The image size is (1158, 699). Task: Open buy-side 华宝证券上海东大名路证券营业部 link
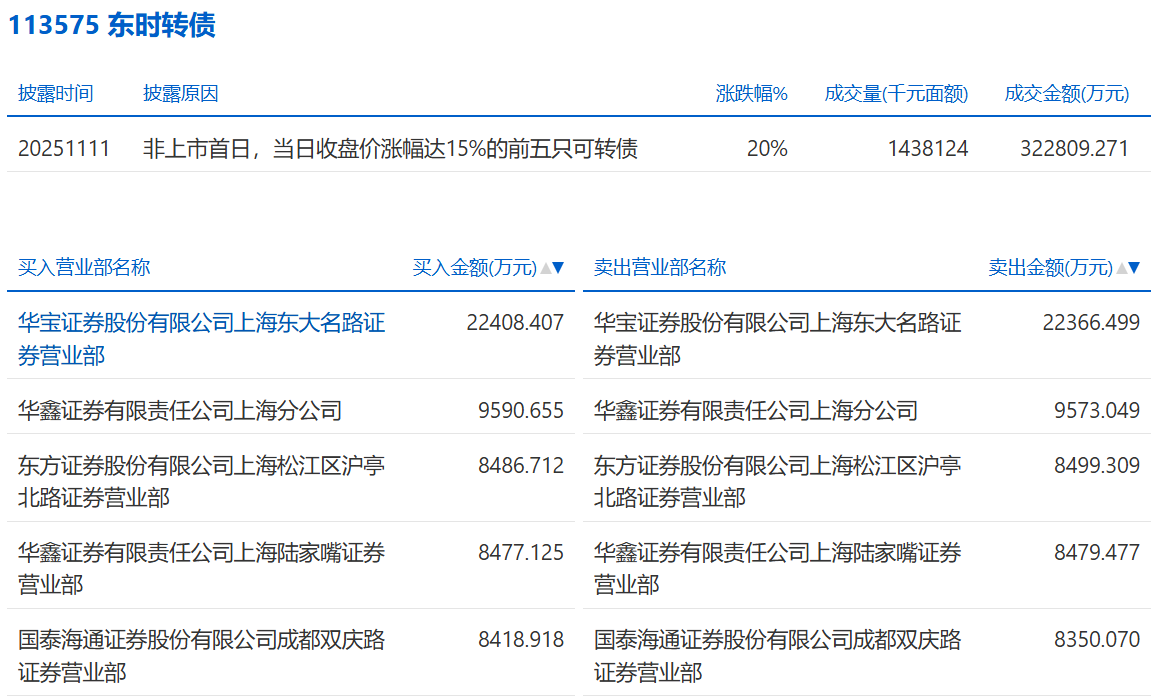coord(202,339)
